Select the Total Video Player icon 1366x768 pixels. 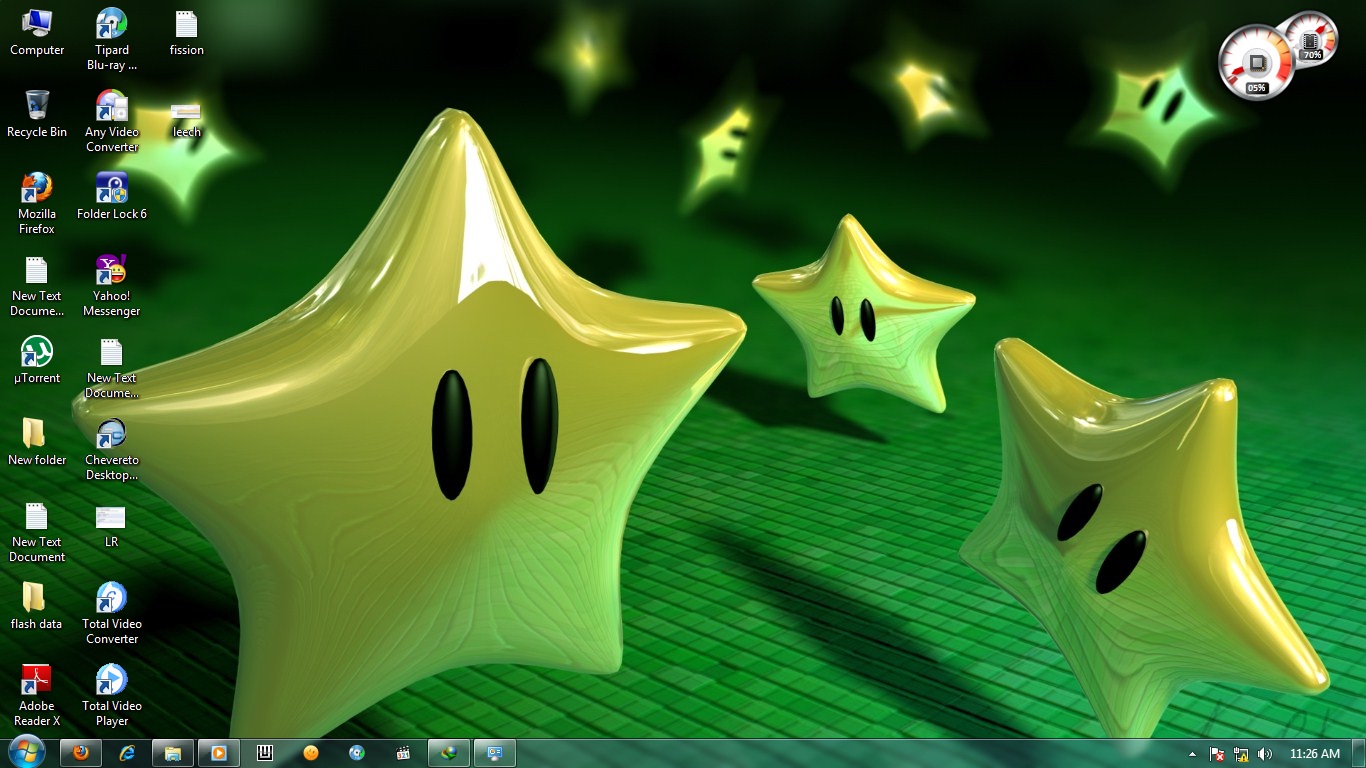pos(111,681)
